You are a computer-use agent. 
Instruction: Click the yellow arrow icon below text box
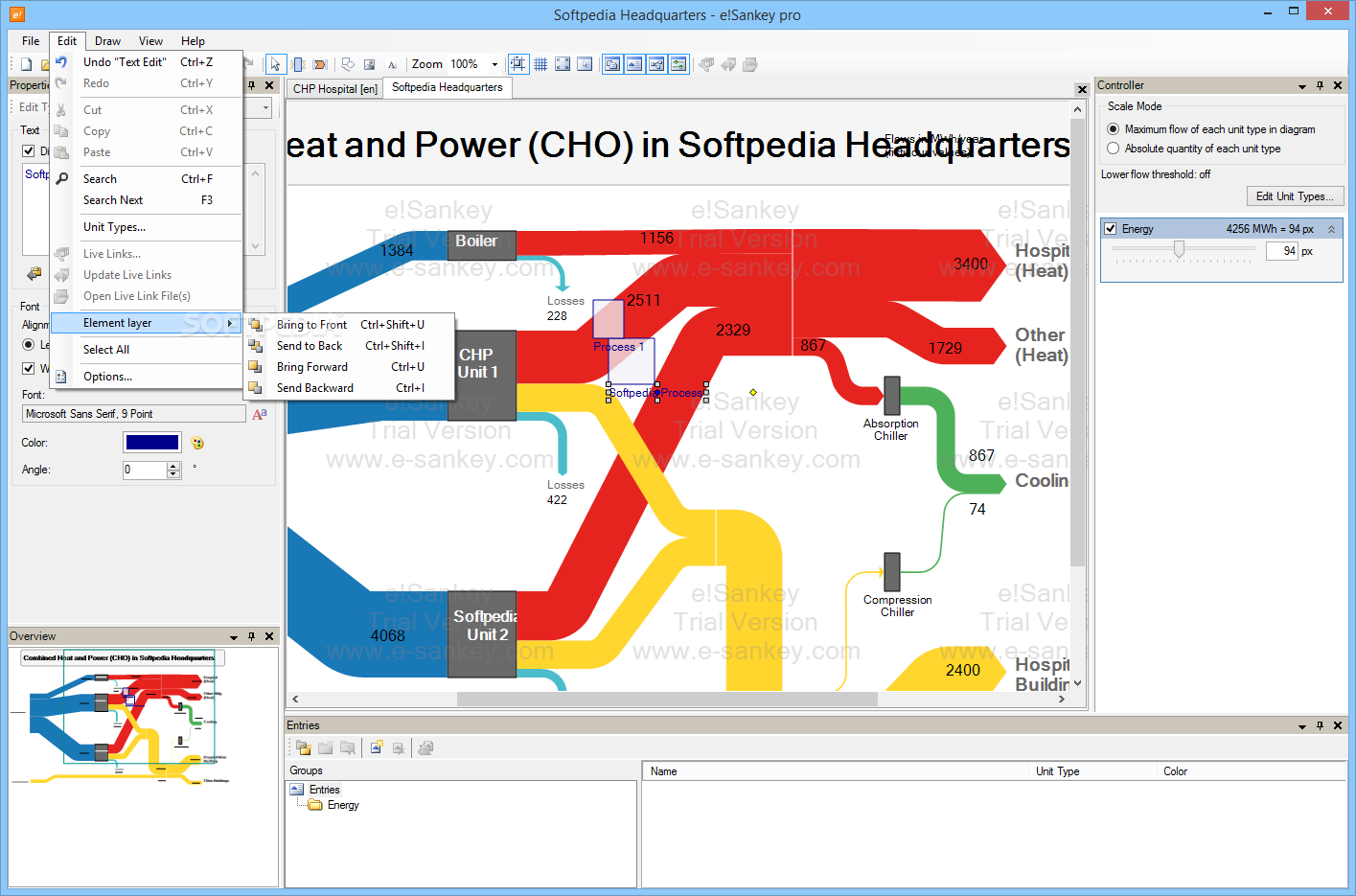click(x=34, y=273)
